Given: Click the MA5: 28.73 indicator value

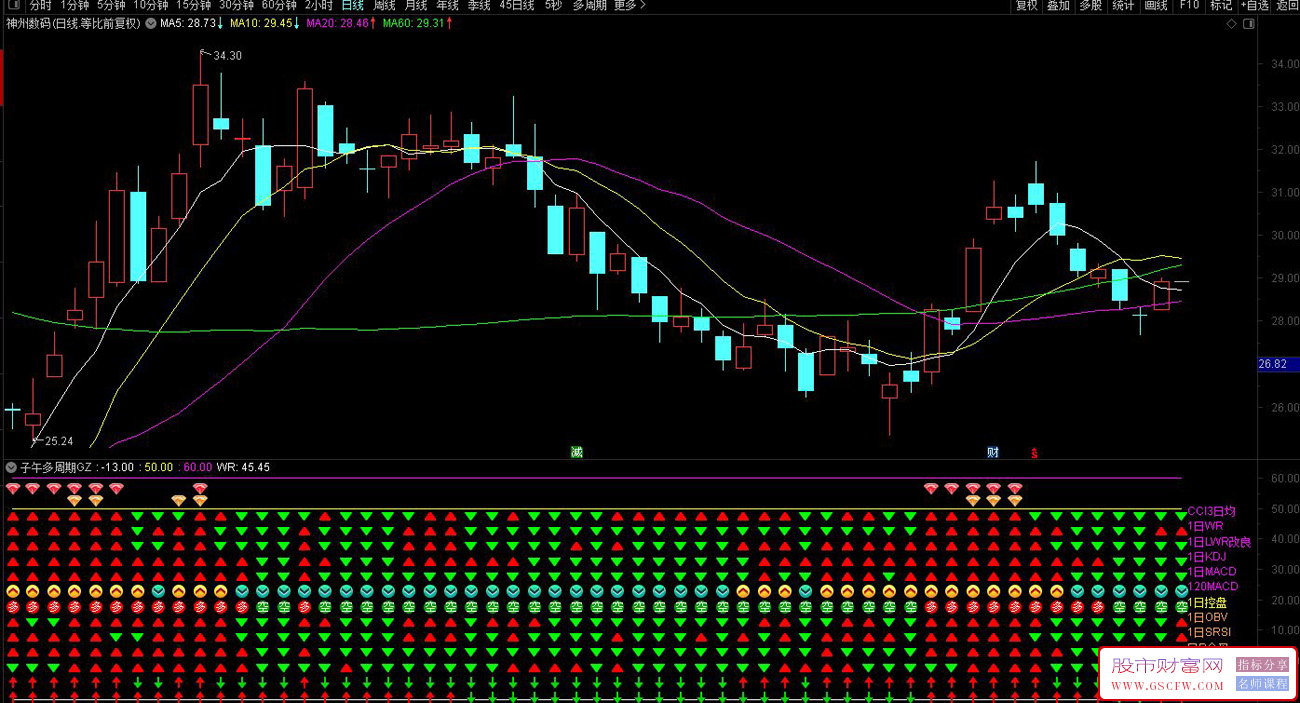Looking at the screenshot, I should point(187,23).
